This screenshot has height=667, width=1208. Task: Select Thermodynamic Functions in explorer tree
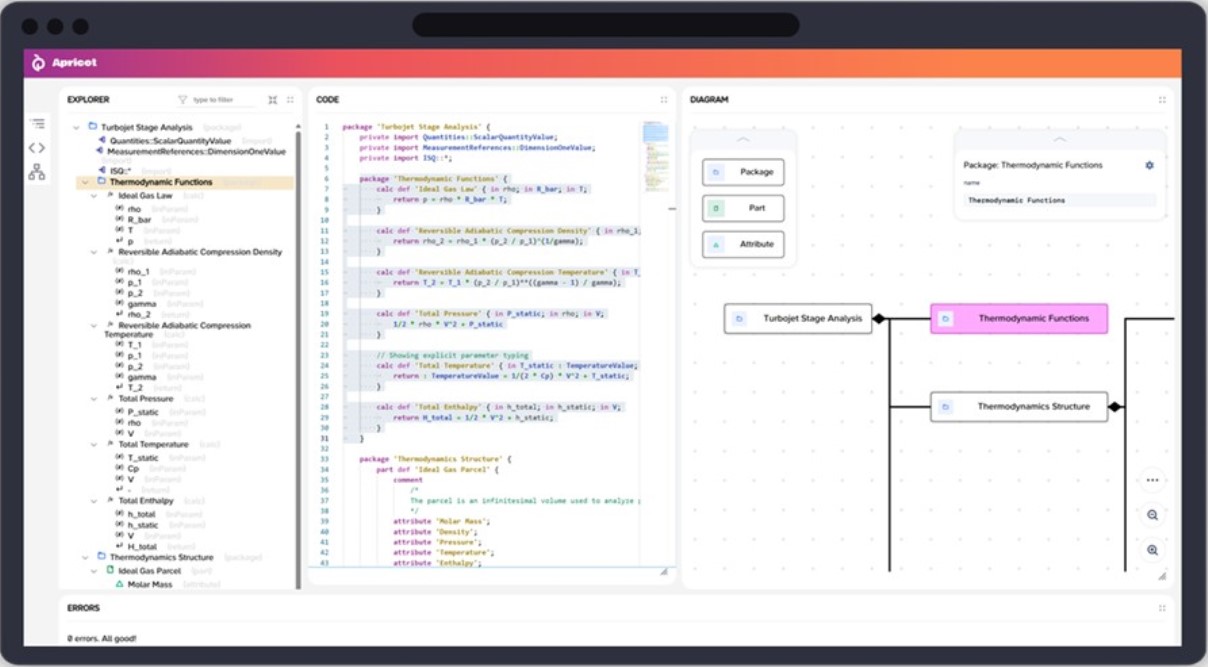click(x=160, y=183)
